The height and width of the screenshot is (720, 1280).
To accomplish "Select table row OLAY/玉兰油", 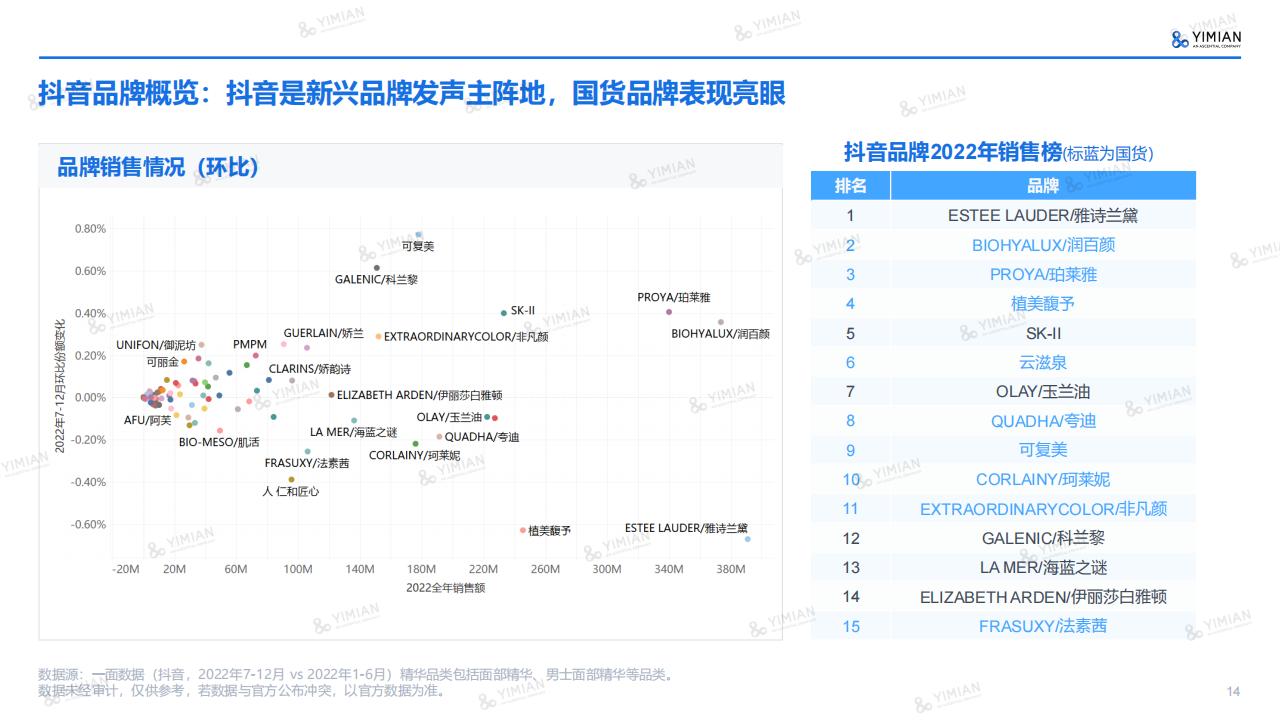I will tap(1003, 391).
